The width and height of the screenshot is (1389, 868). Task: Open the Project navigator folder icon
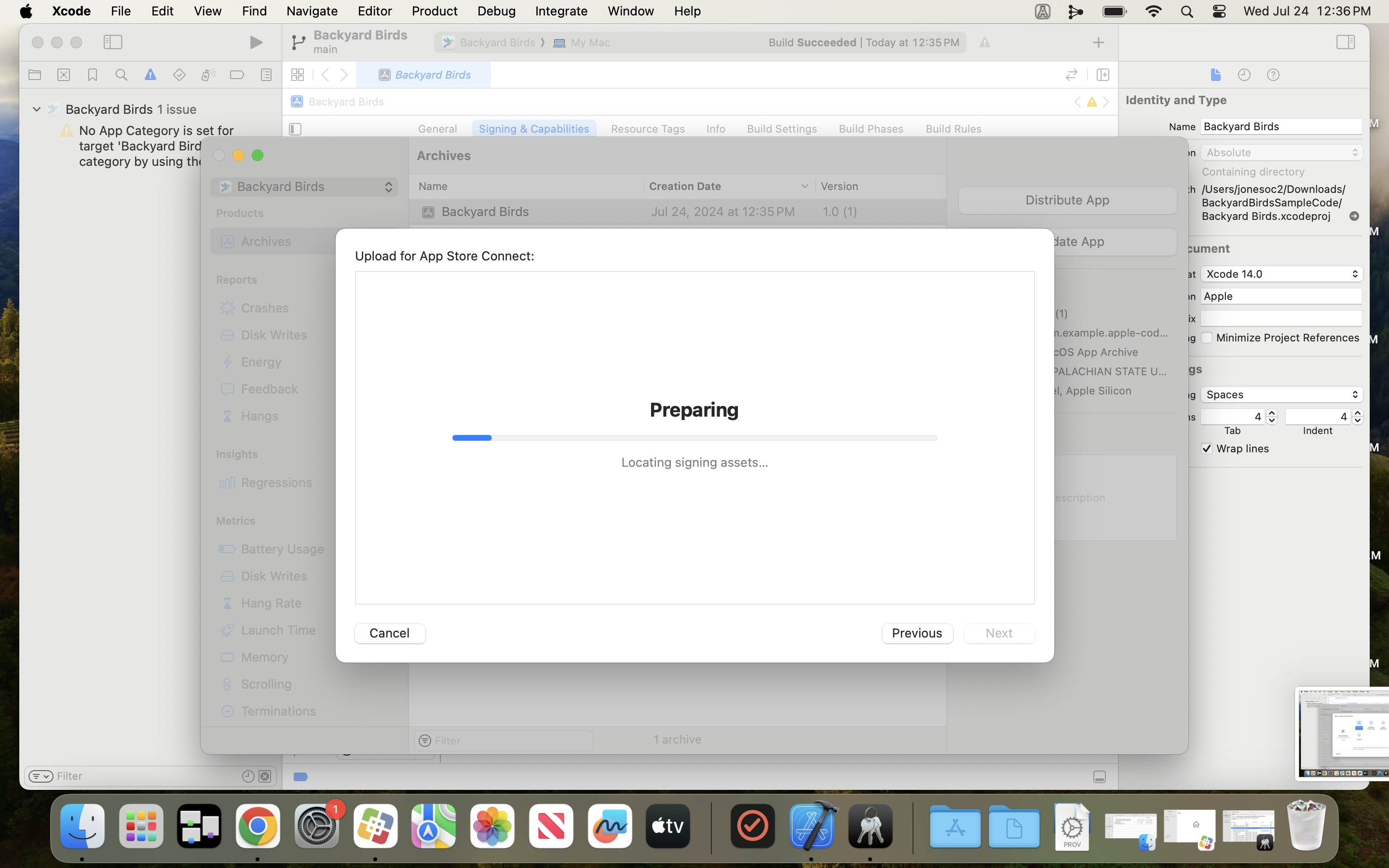tap(34, 75)
